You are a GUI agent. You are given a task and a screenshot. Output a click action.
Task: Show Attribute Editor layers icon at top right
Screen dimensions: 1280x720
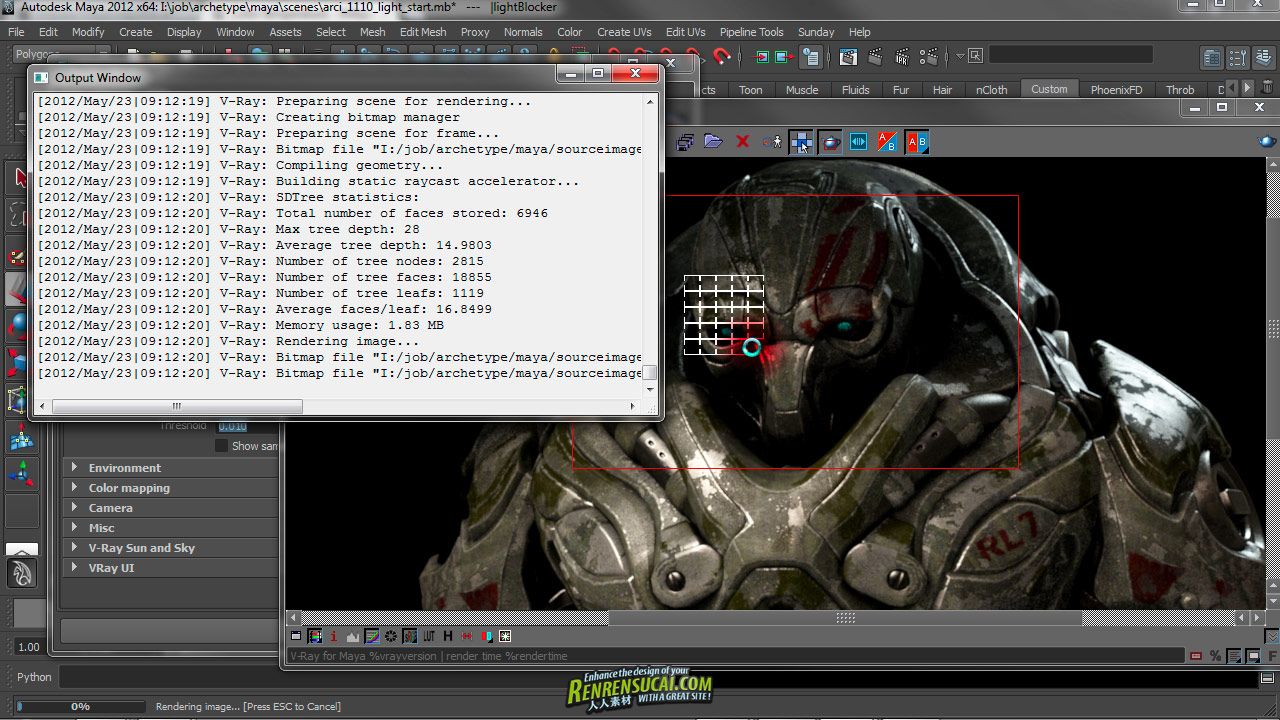(x=1264, y=57)
